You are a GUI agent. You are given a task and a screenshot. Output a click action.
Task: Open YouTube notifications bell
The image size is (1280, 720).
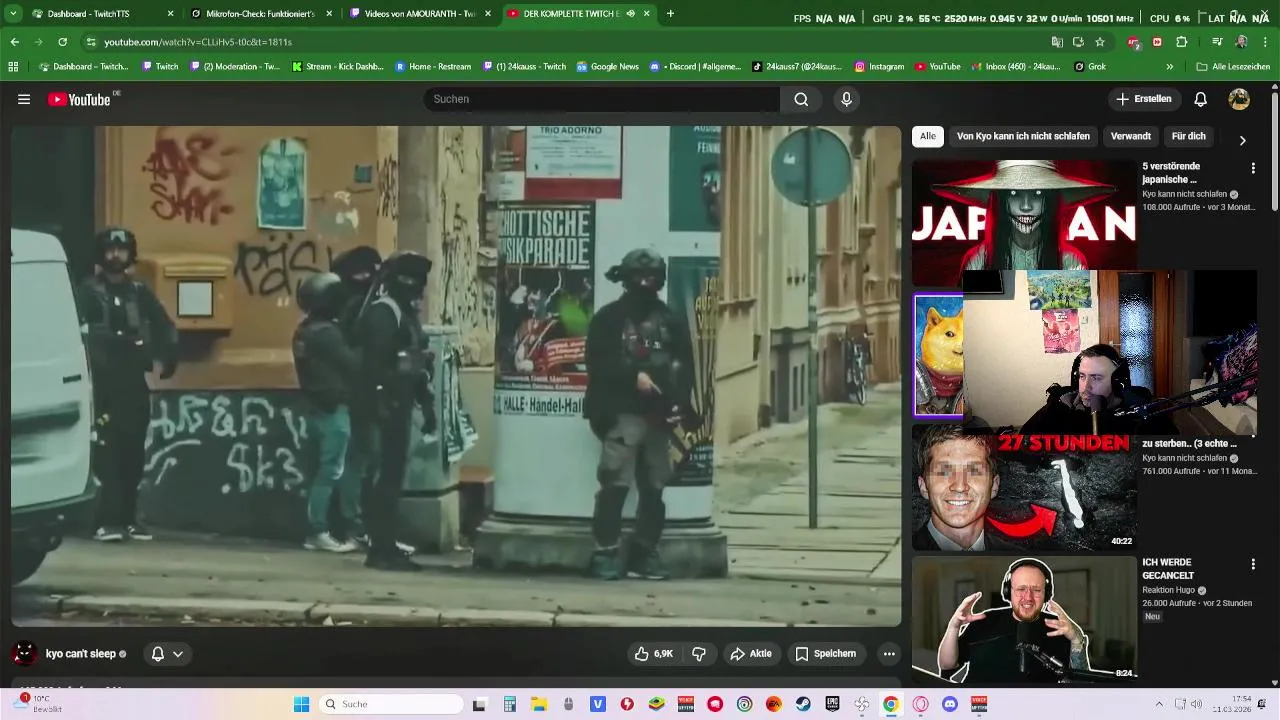click(x=1201, y=99)
